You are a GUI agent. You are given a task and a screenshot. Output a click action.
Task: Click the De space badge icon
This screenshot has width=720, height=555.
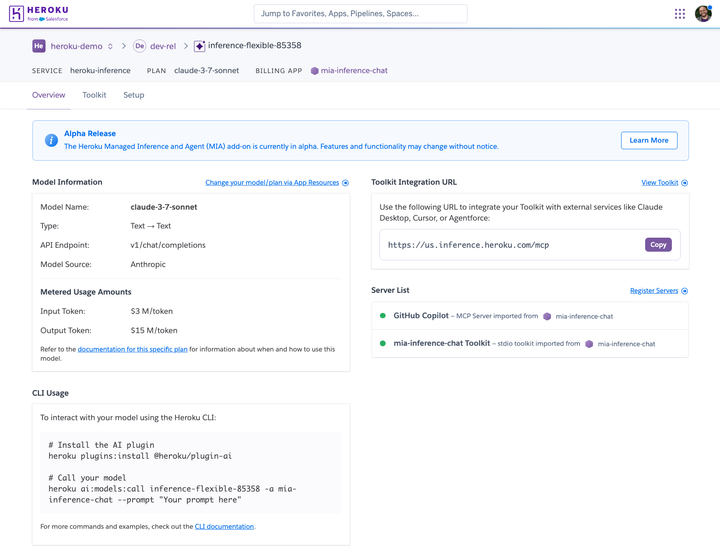(x=140, y=46)
